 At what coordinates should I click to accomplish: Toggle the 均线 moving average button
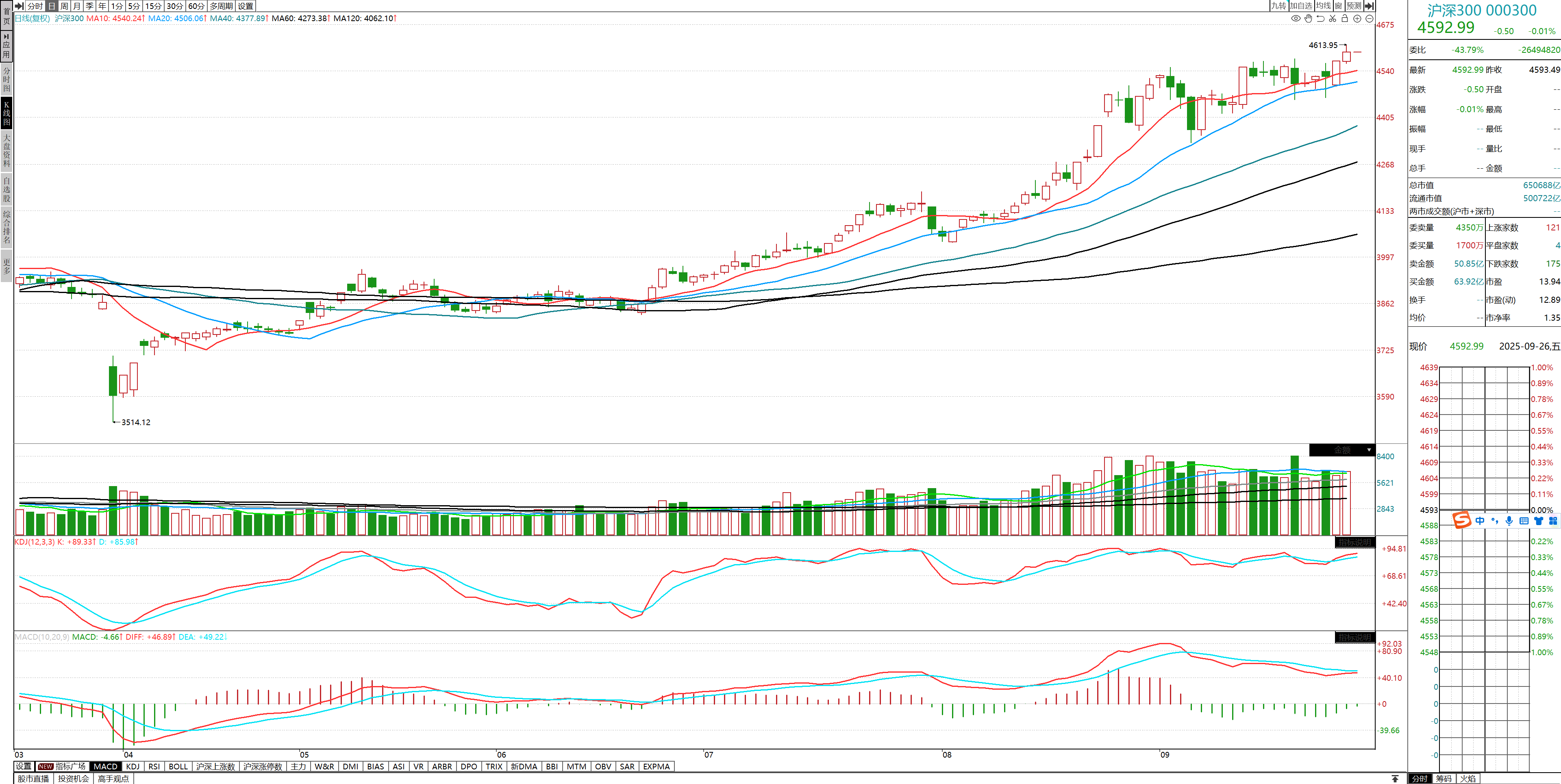[1324, 5]
